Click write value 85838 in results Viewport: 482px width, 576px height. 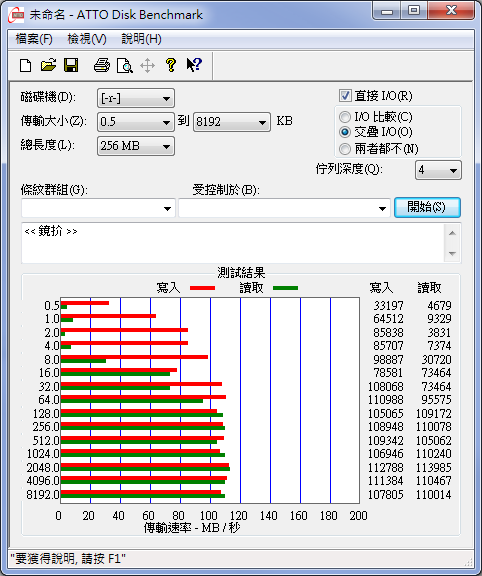pyautogui.click(x=388, y=333)
